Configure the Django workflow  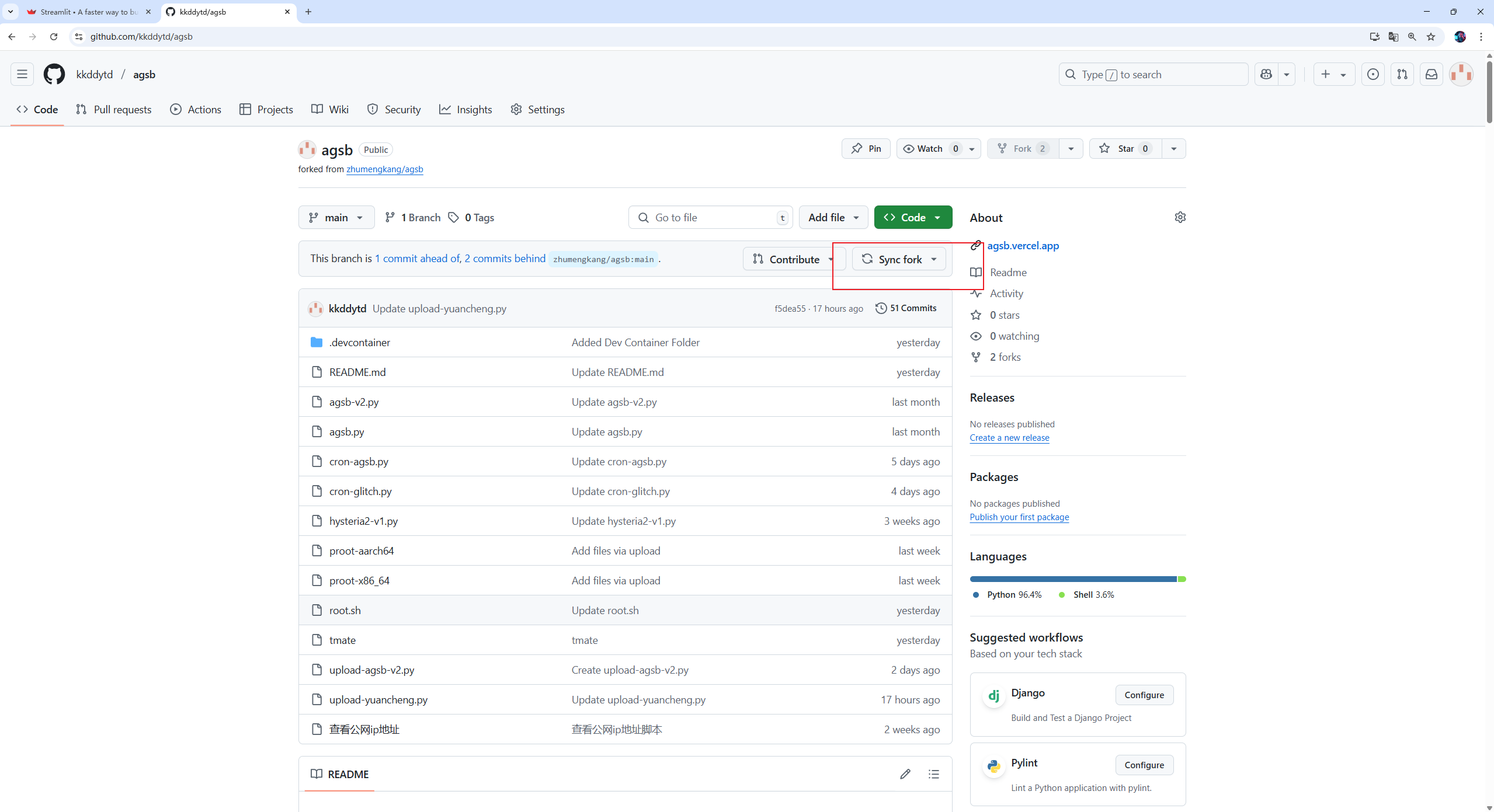(x=1144, y=695)
